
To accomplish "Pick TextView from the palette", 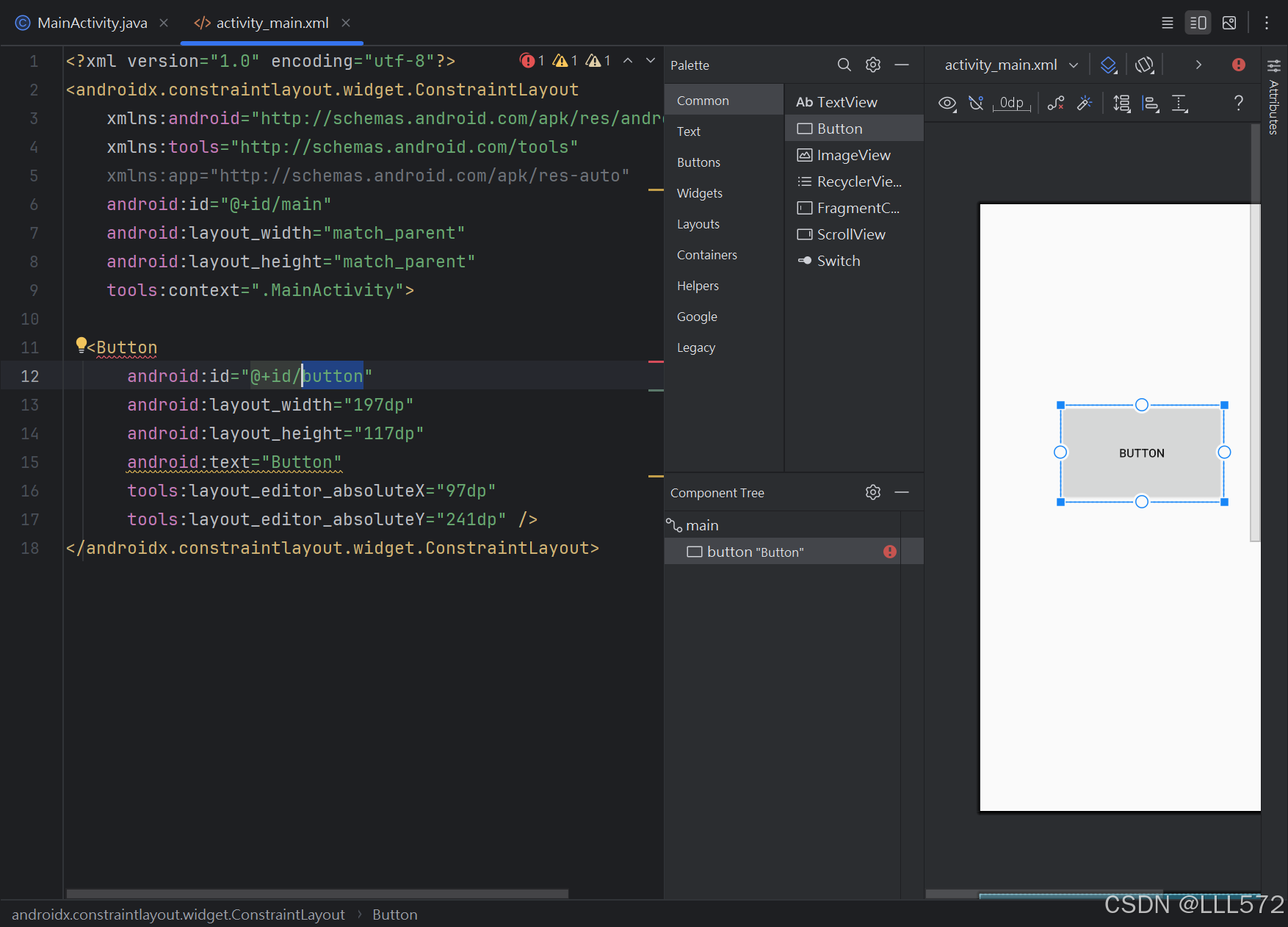I will tap(854, 102).
